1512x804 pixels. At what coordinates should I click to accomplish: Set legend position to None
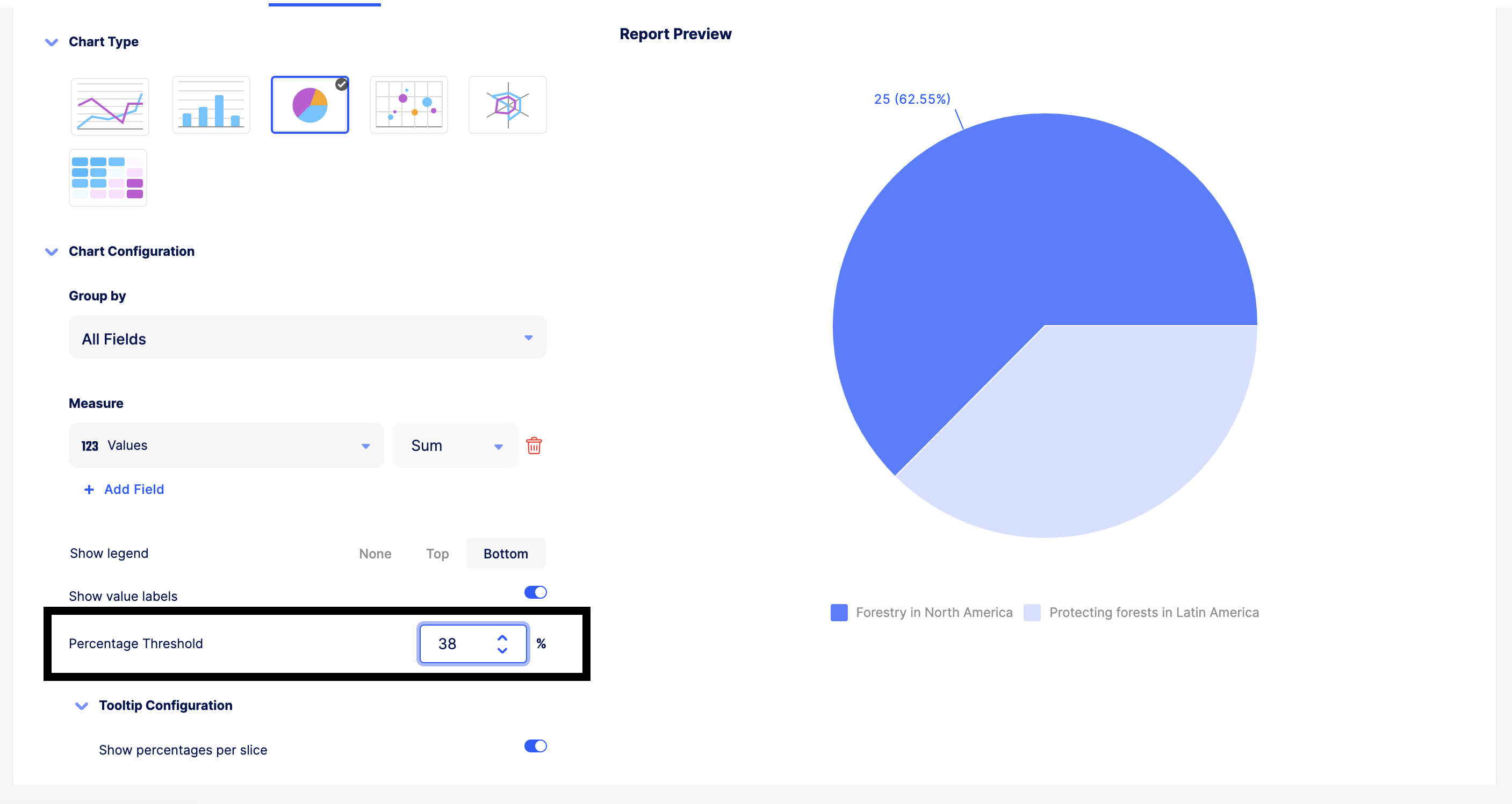(375, 553)
